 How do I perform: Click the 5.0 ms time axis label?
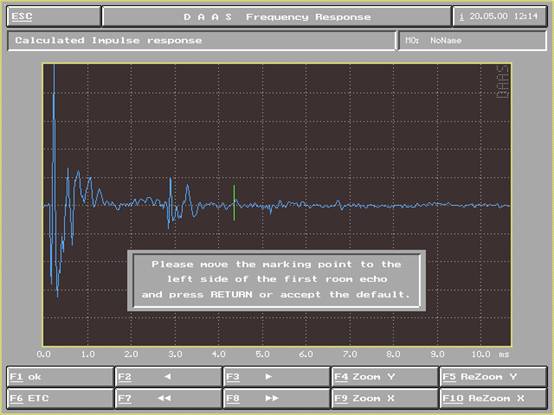click(262, 354)
